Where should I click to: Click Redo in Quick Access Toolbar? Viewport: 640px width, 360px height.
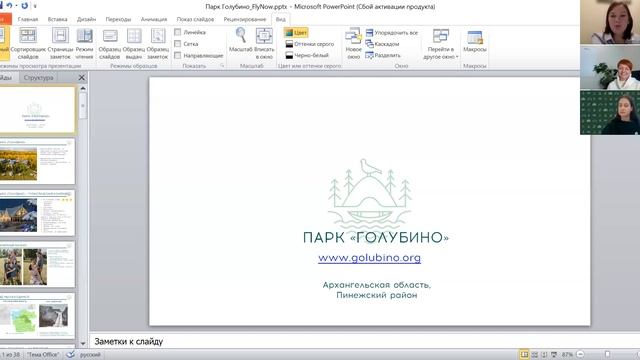[x=24, y=6]
